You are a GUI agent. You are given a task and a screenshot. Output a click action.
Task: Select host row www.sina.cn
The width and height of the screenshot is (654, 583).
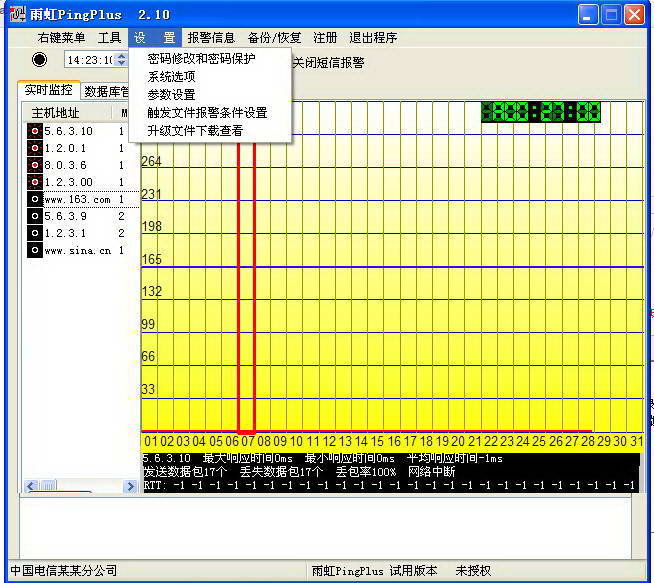click(81, 250)
